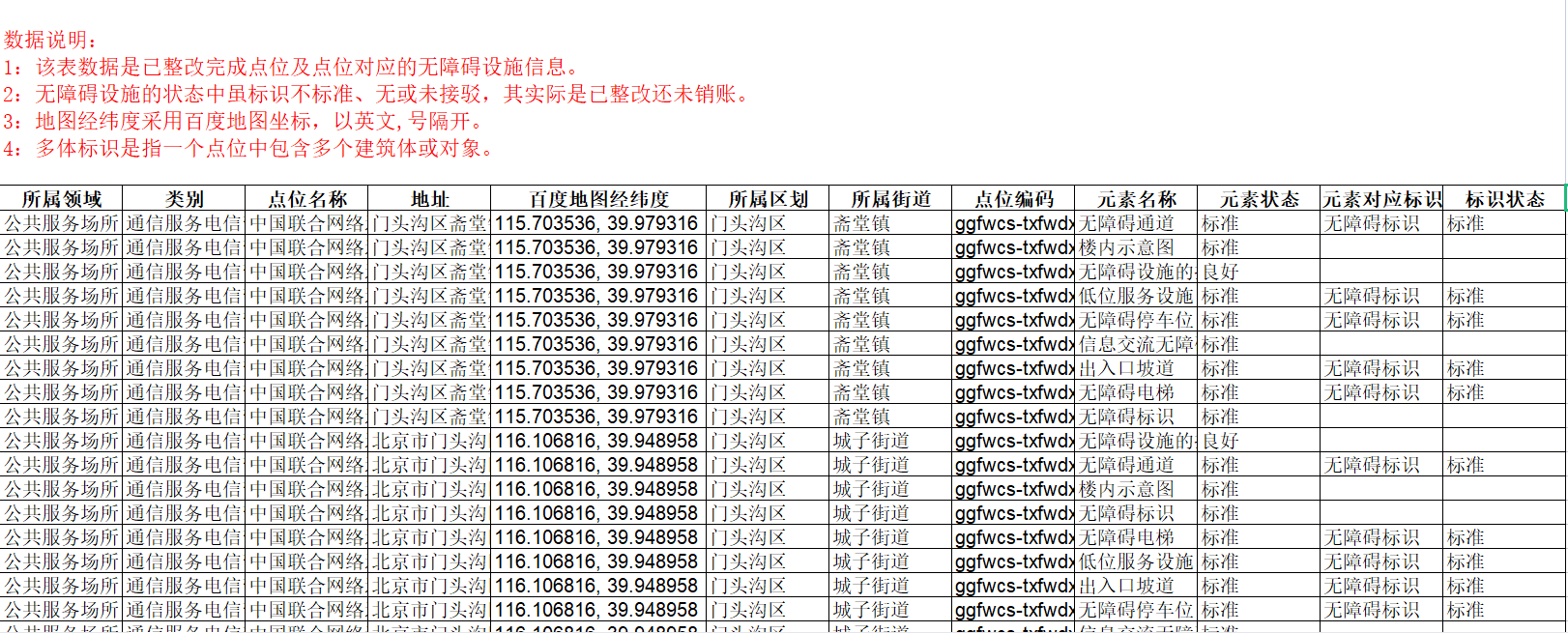
Task: Select the 元素对应标识 header cell
Action: pyautogui.click(x=1381, y=199)
